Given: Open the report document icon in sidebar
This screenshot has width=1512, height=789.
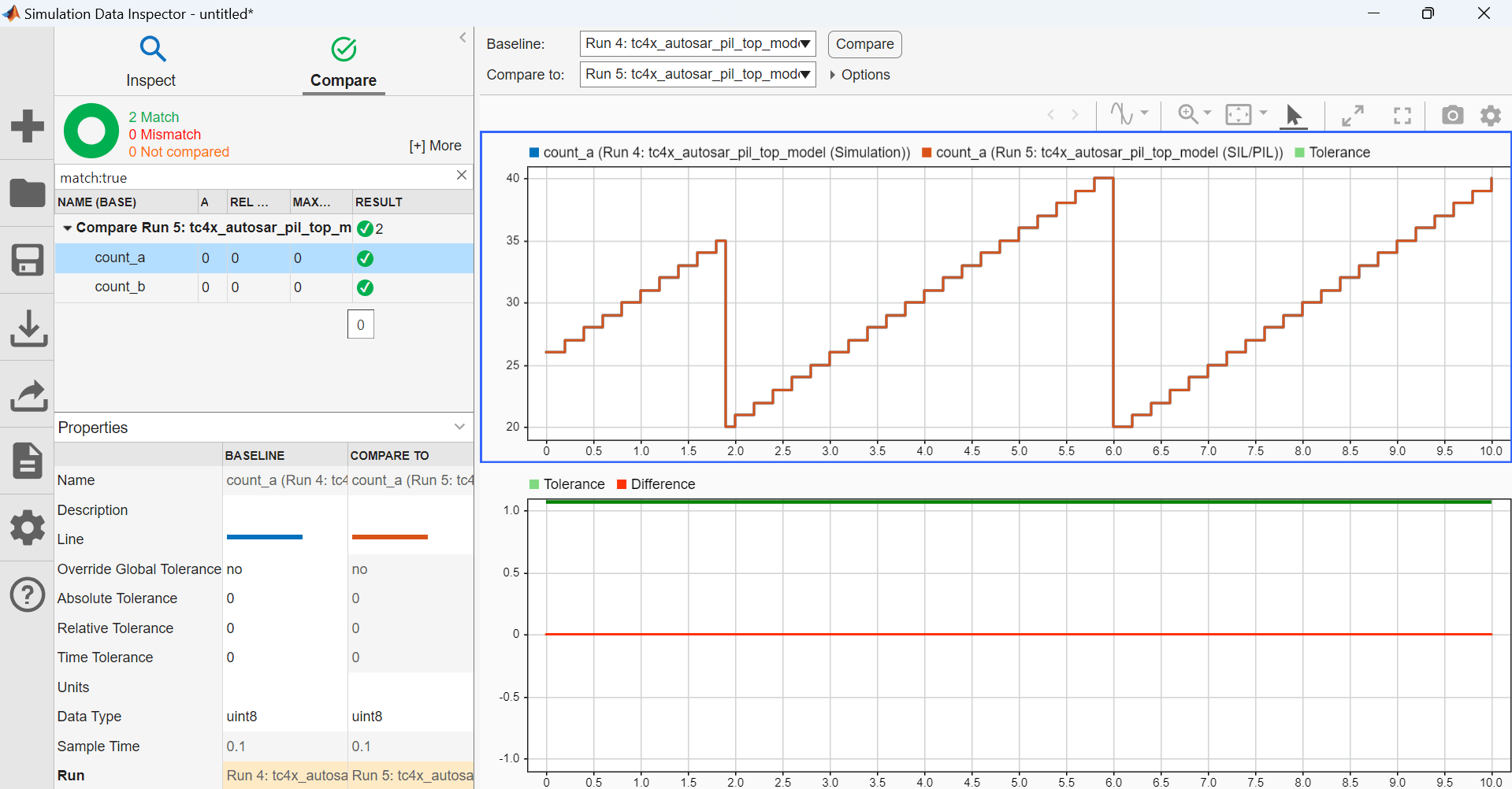Looking at the screenshot, I should coord(28,461).
